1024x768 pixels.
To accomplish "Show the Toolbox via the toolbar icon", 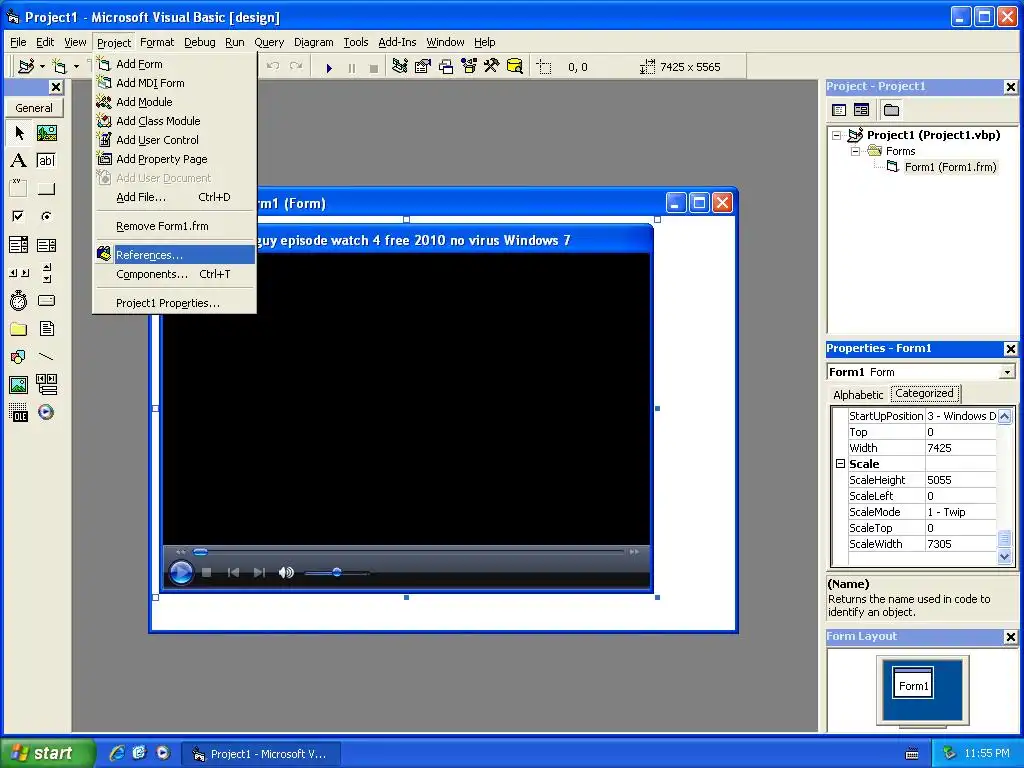I will [492, 67].
